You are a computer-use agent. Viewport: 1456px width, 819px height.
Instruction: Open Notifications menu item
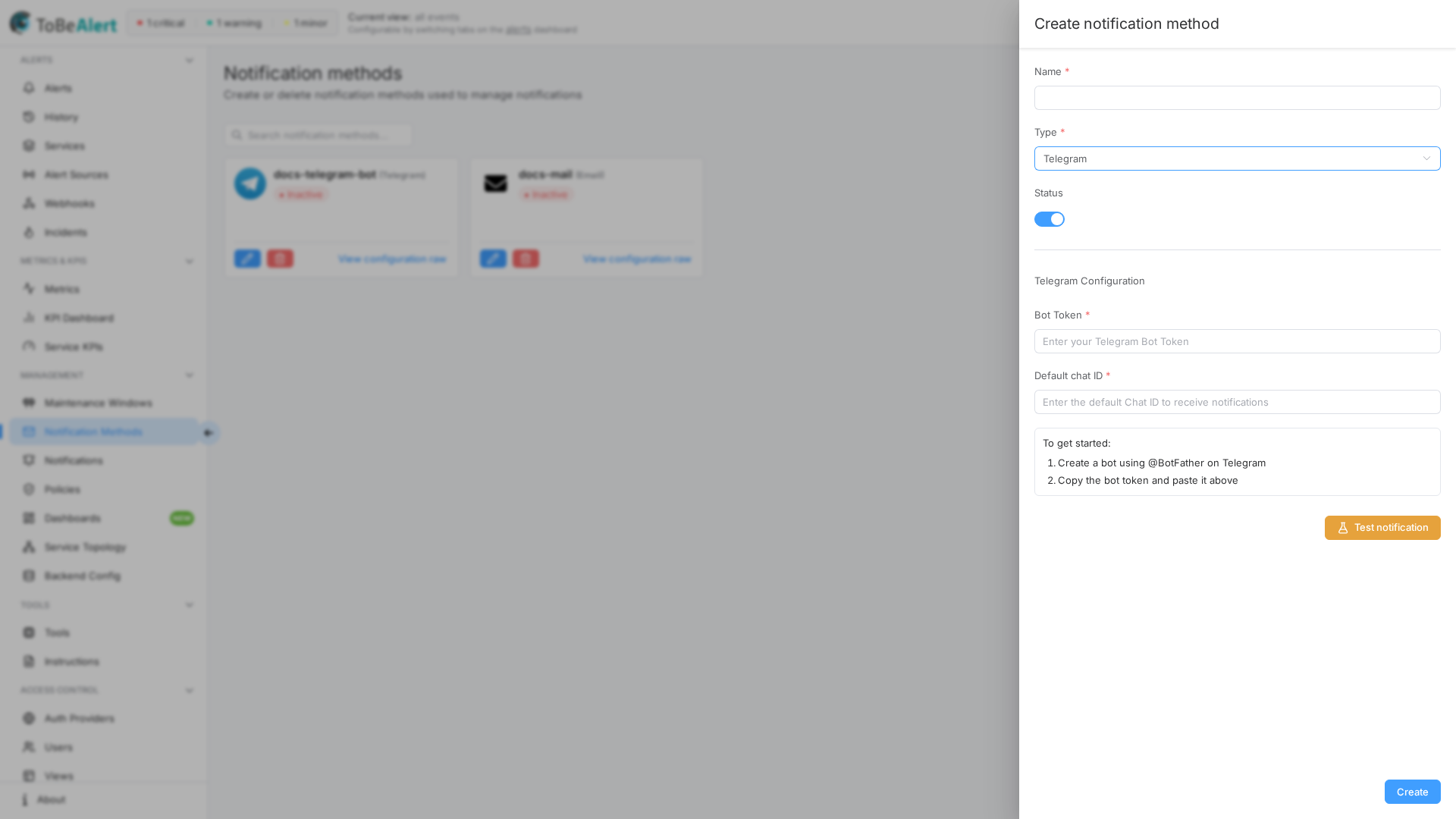point(103,460)
